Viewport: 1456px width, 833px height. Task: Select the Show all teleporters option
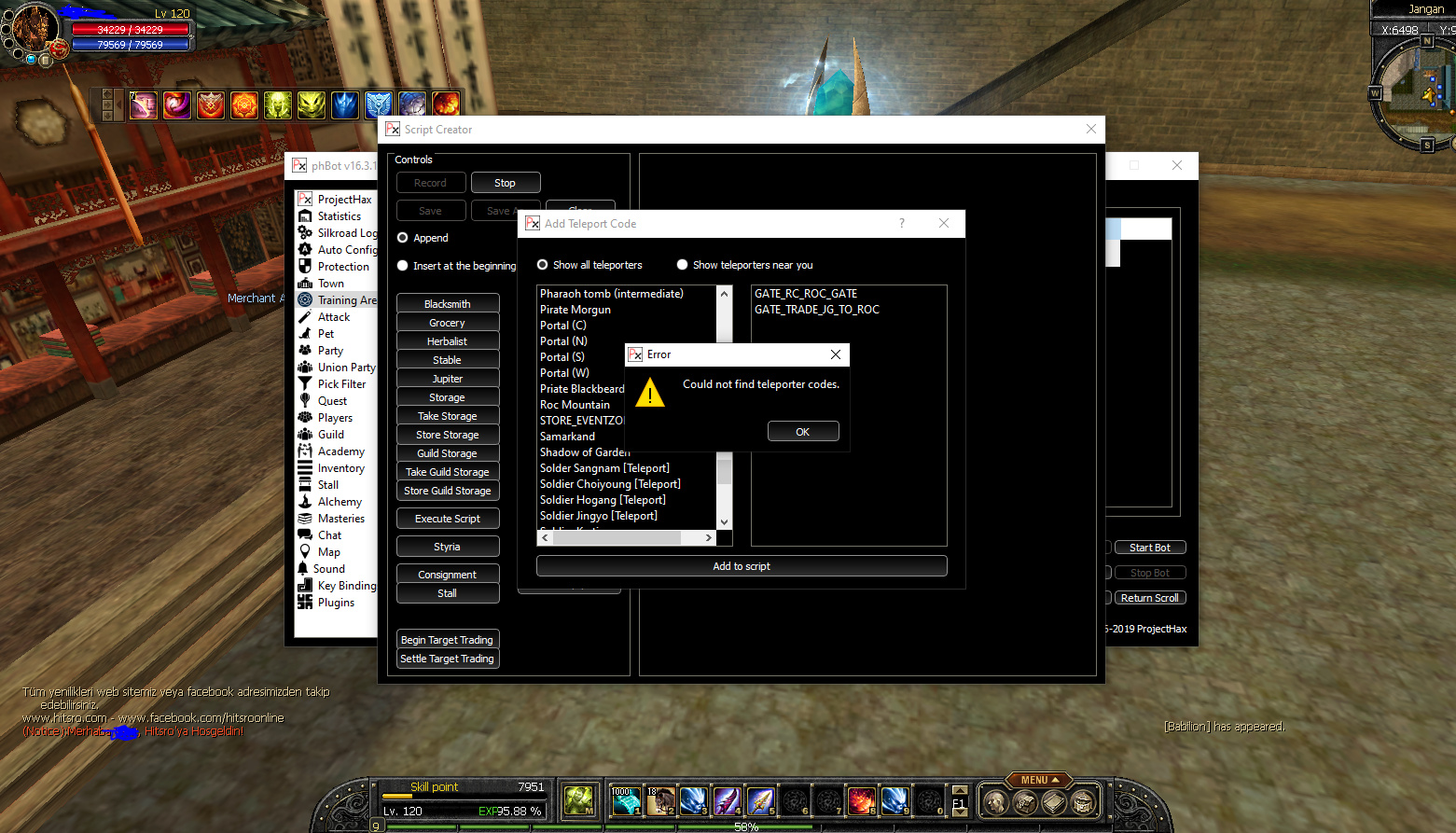click(542, 265)
